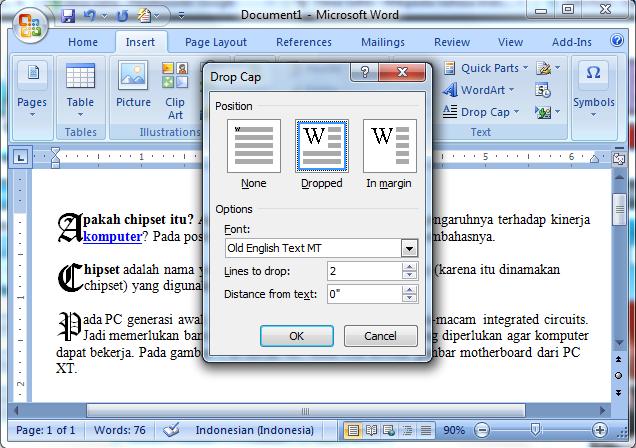Expand the Drop Cap ribbon menu
The image size is (636, 448).
(x=481, y=111)
